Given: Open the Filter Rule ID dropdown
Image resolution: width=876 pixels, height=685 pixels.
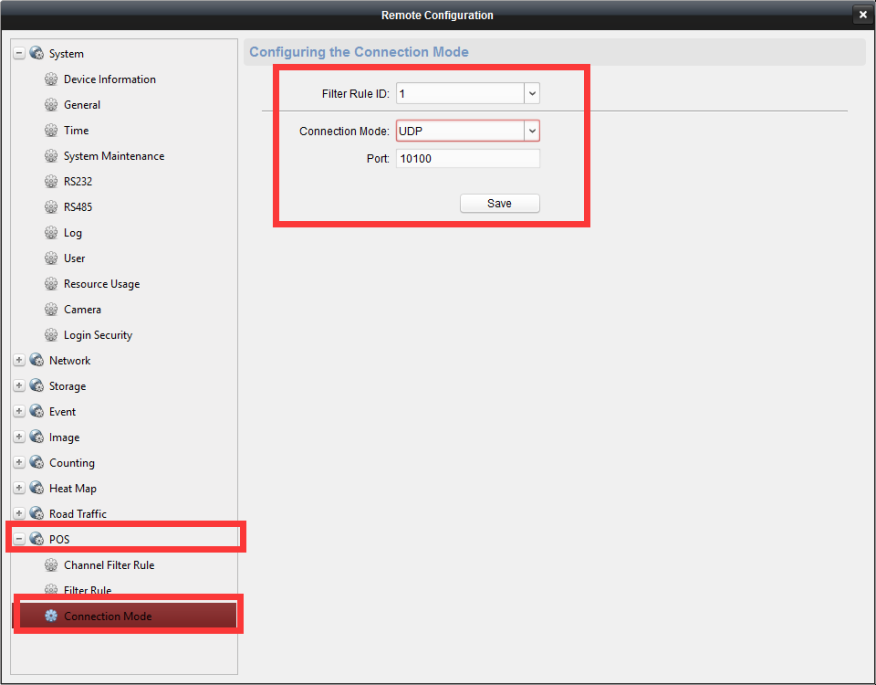Looking at the screenshot, I should 532,93.
